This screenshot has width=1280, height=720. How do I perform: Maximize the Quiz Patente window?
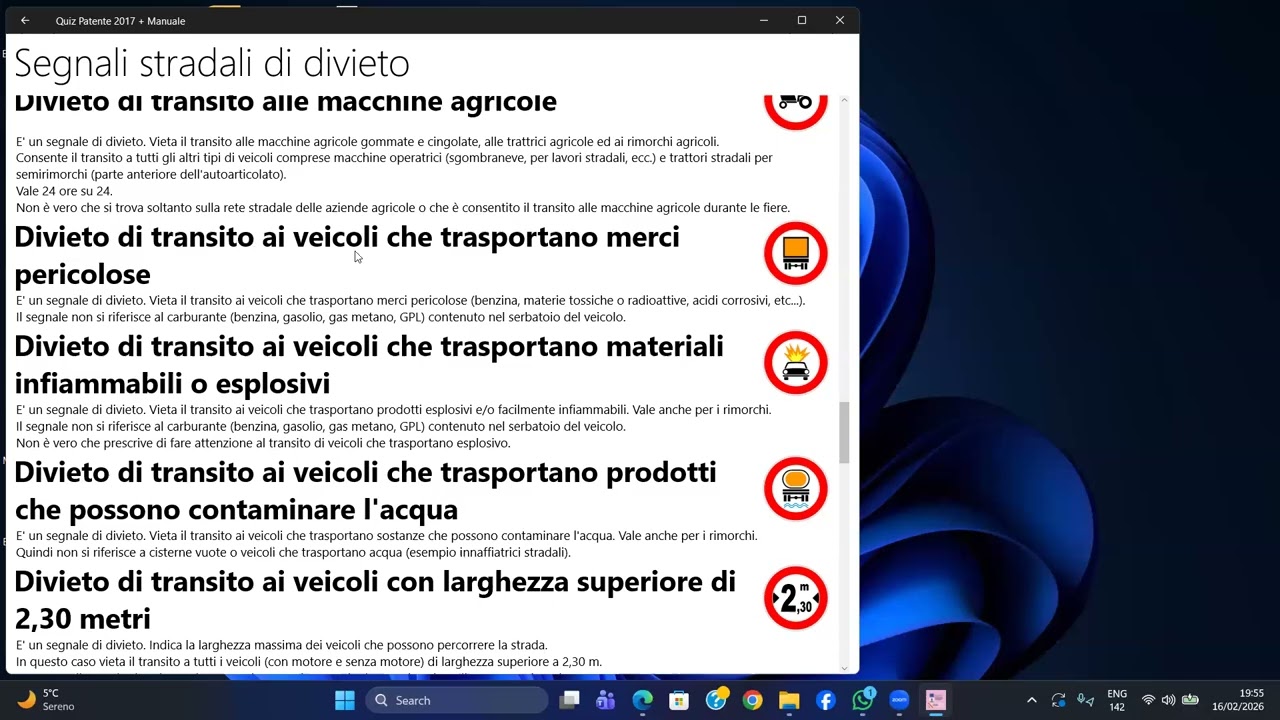click(x=802, y=20)
